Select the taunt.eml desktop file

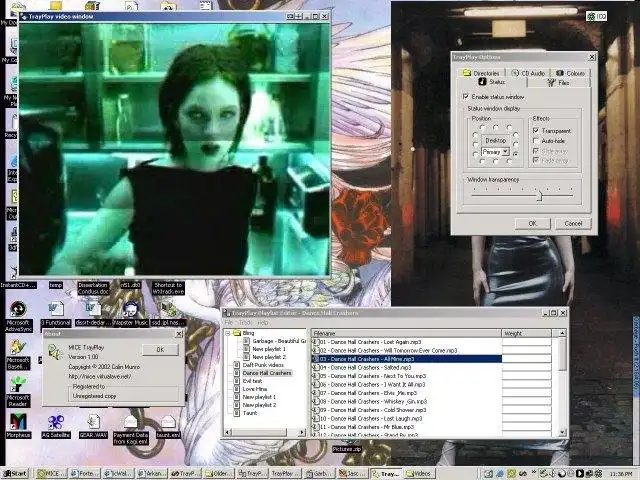(x=168, y=422)
